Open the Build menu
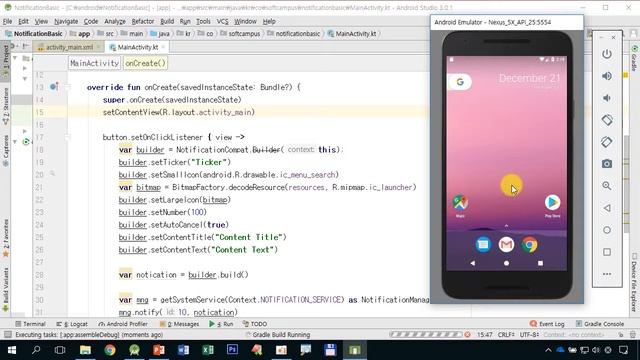 167,21
